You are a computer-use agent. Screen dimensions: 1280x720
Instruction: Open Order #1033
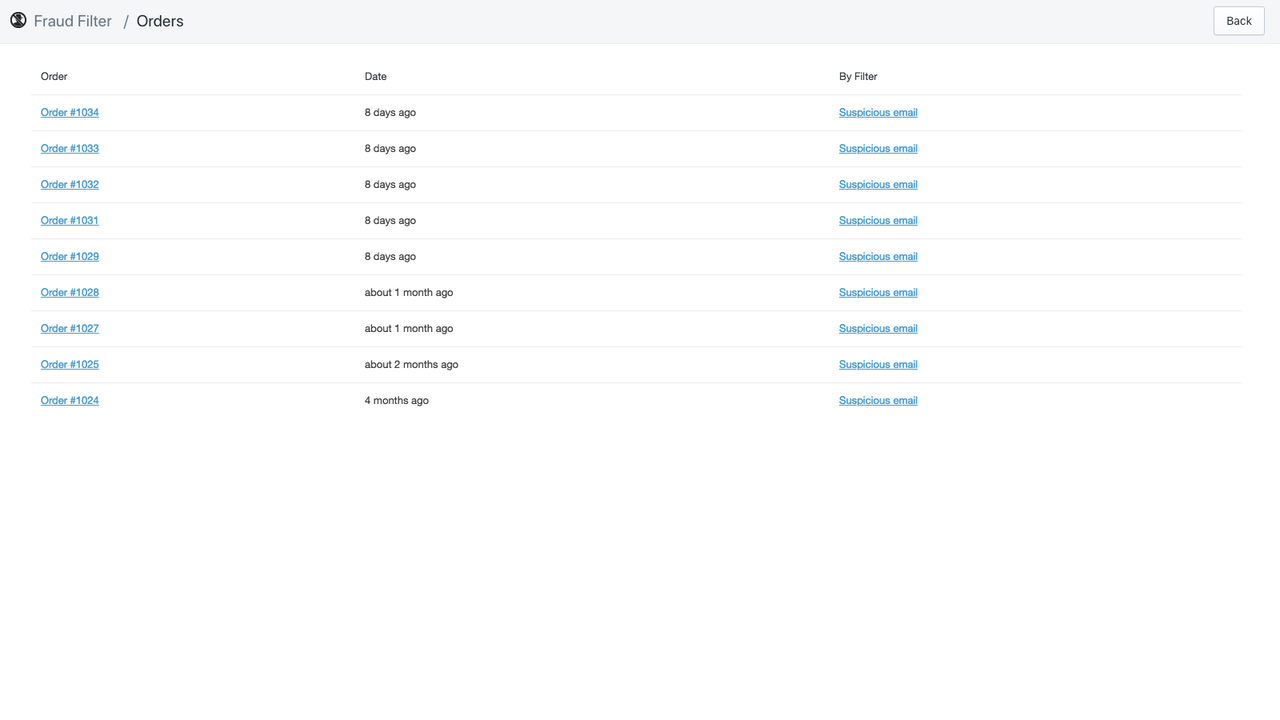[69, 148]
